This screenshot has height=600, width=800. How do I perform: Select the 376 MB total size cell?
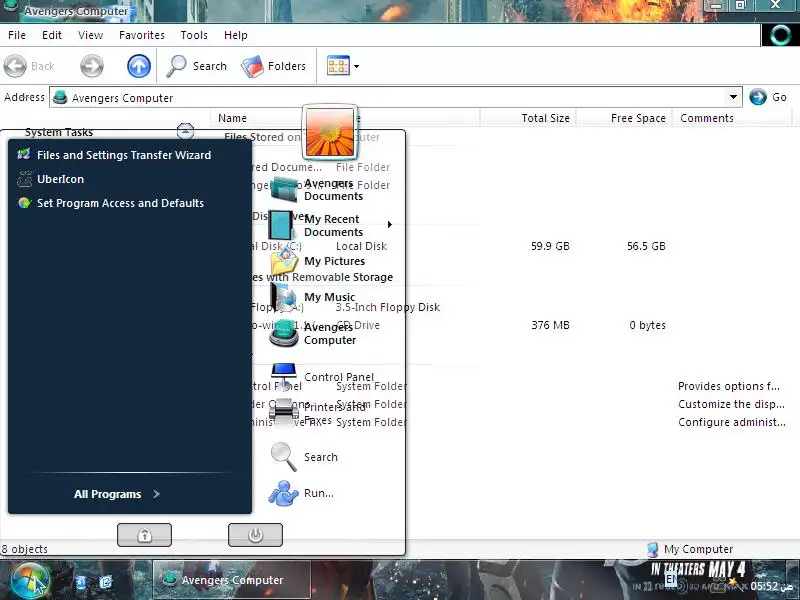coord(550,325)
